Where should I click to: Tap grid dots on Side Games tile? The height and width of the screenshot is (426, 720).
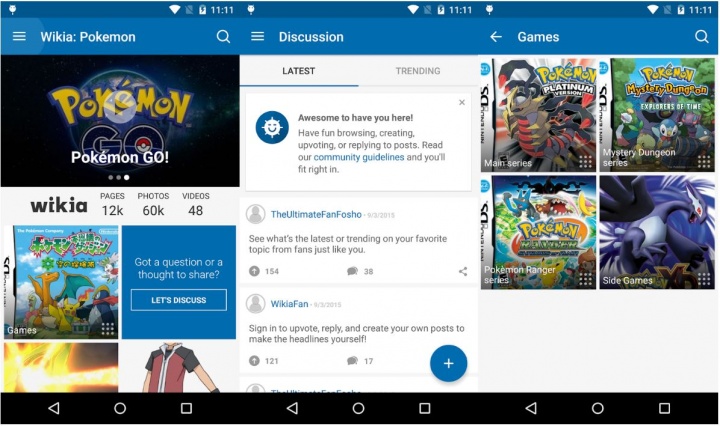pyautogui.click(x=704, y=279)
